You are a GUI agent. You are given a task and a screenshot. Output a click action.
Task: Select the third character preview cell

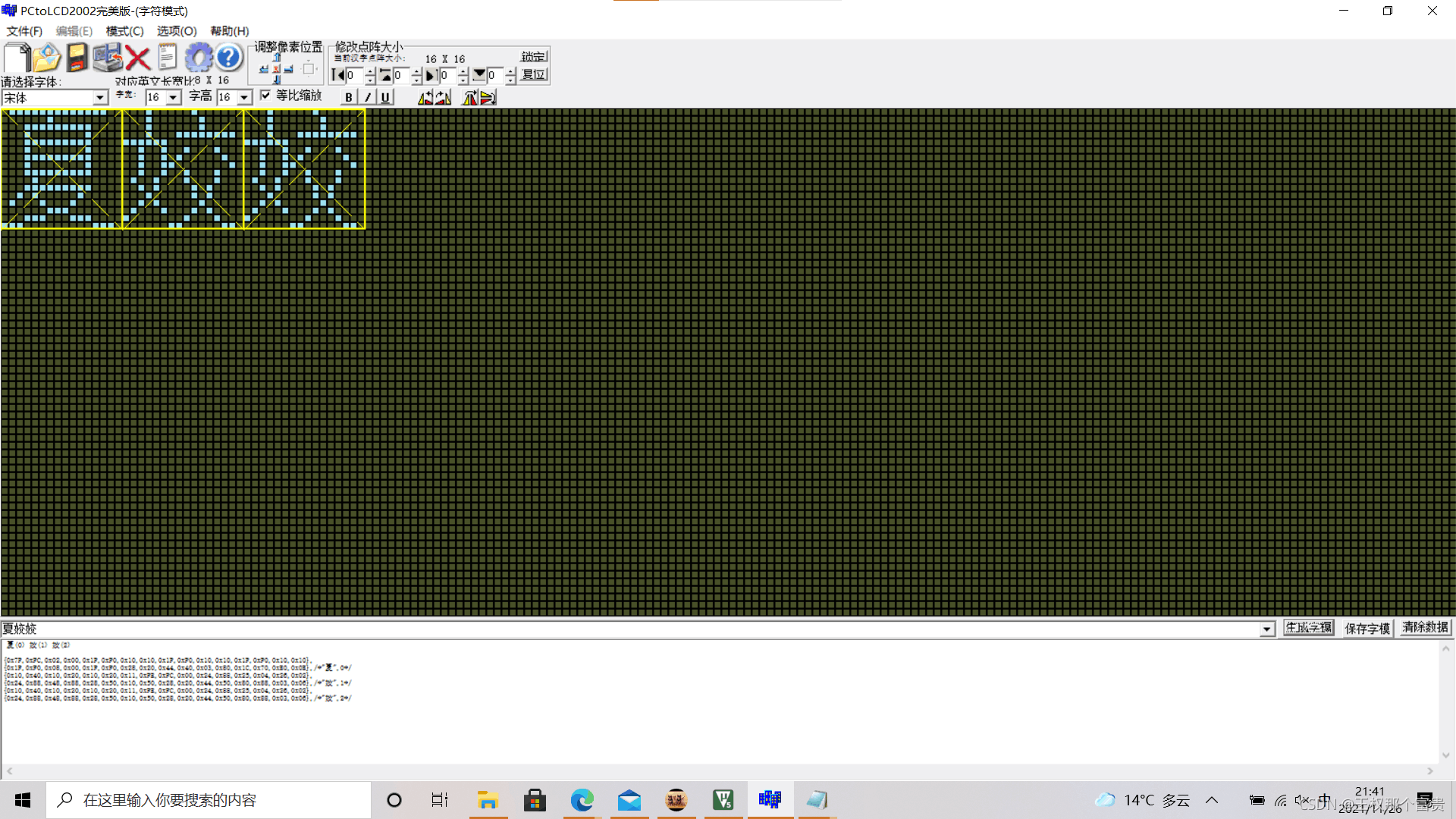pyautogui.click(x=304, y=168)
